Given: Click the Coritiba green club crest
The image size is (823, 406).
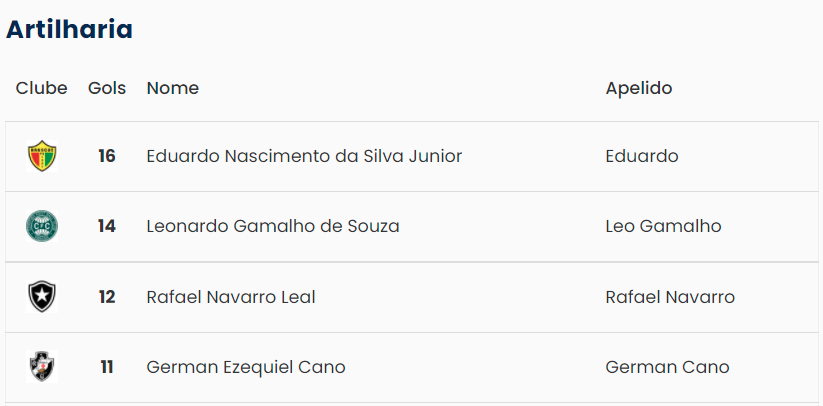Looking at the screenshot, I should [42, 226].
